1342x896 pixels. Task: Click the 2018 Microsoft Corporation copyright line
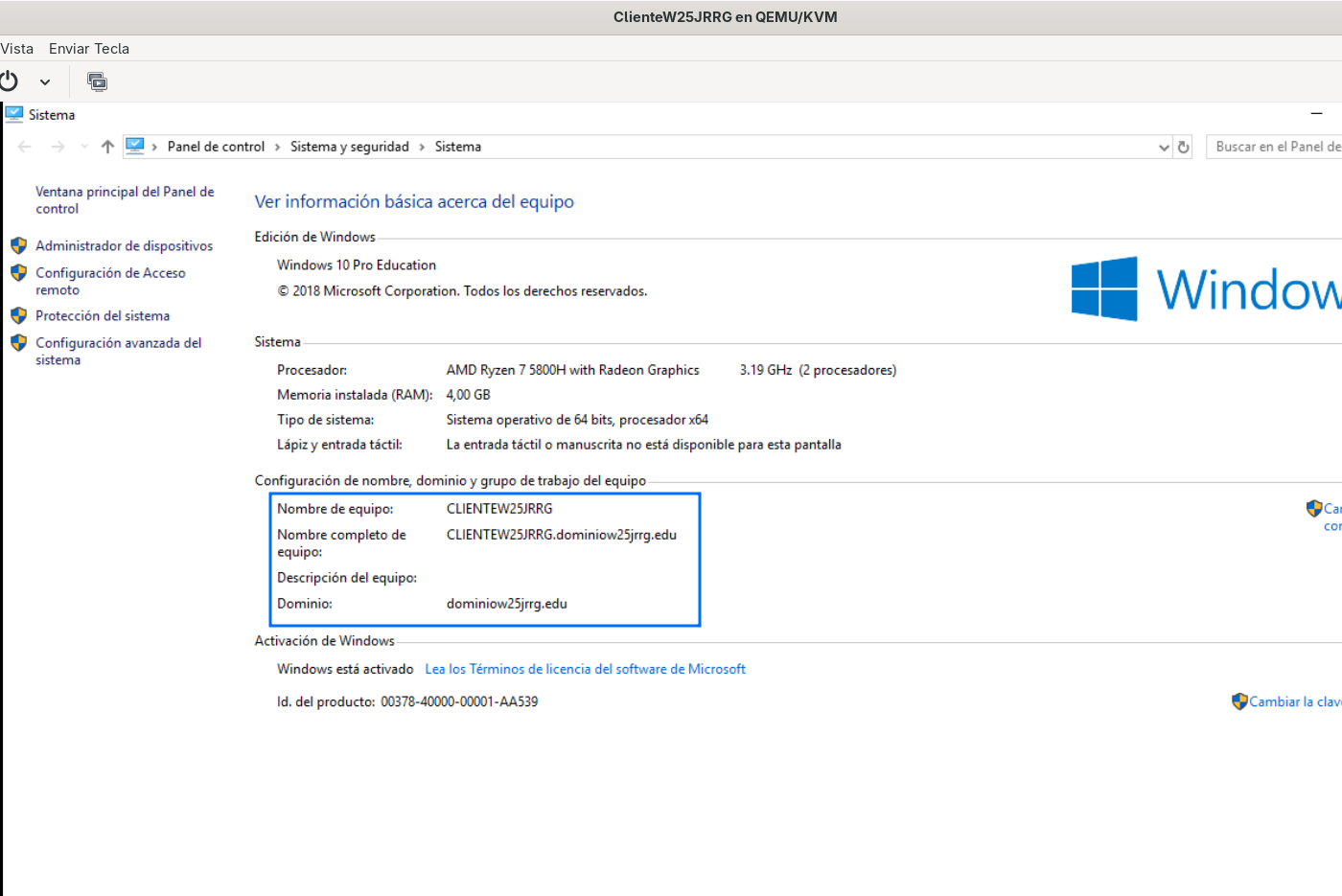463,291
